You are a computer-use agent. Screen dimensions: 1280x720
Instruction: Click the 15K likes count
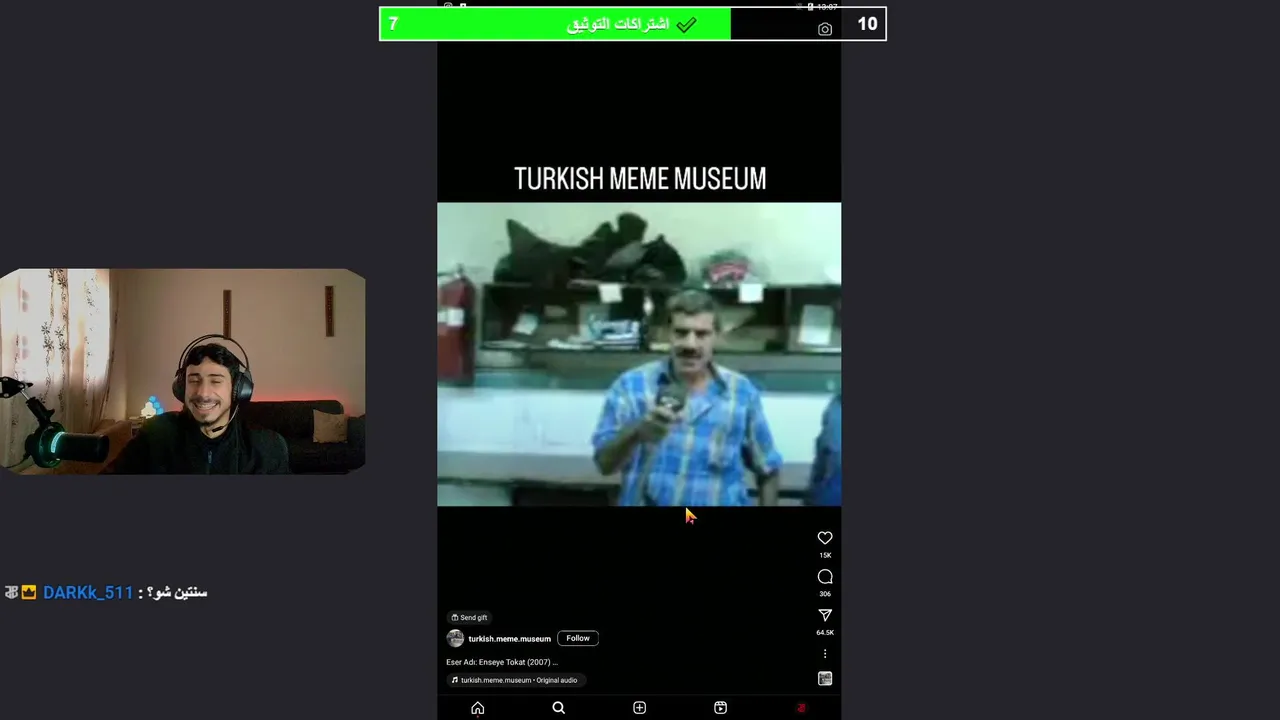[825, 555]
